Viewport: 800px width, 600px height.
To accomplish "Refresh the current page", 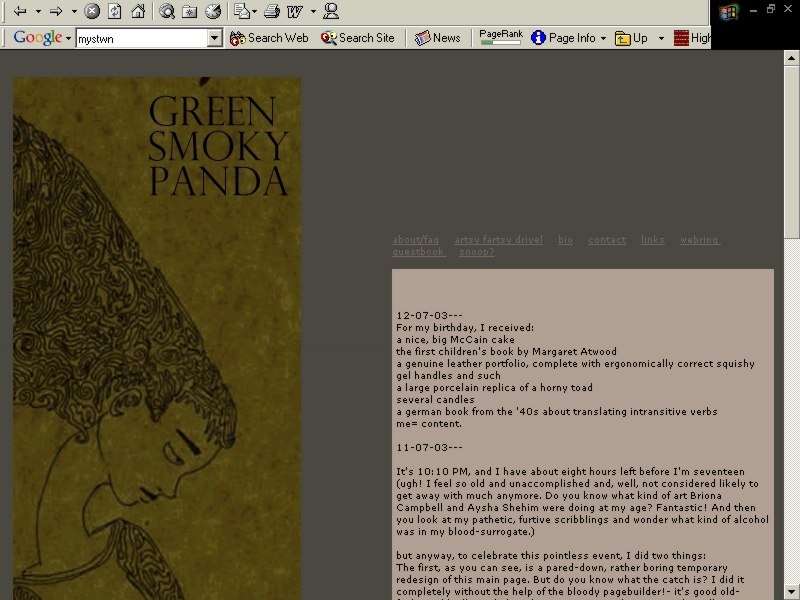I will (x=115, y=11).
